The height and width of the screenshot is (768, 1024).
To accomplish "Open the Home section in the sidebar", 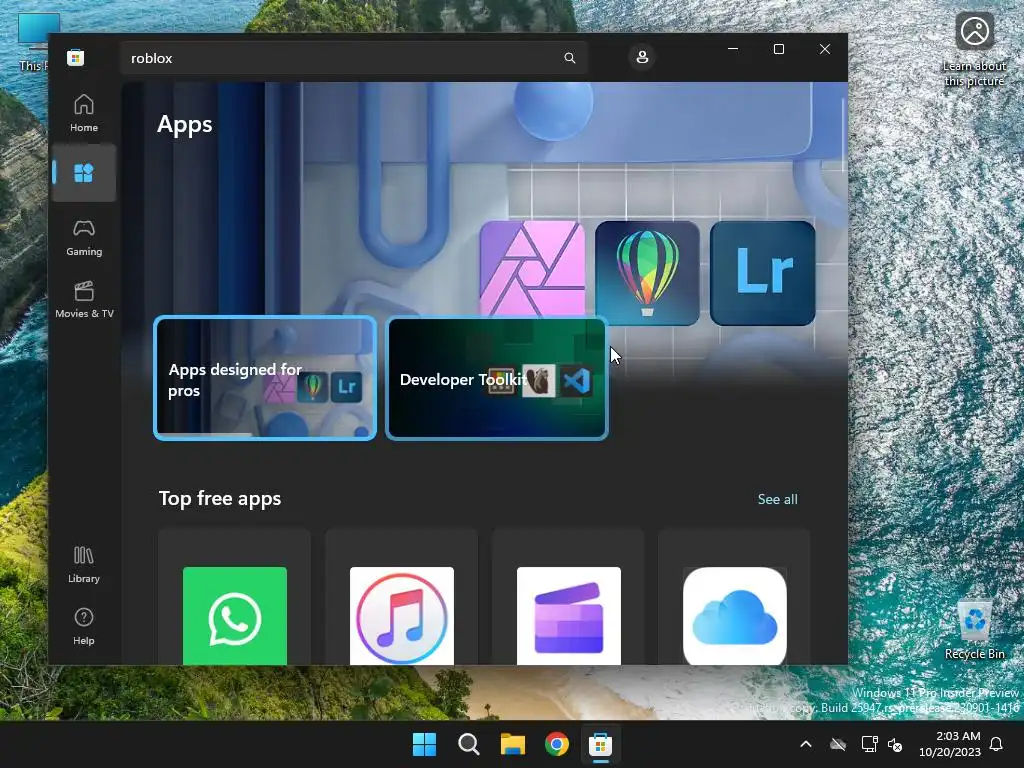I will coord(84,114).
